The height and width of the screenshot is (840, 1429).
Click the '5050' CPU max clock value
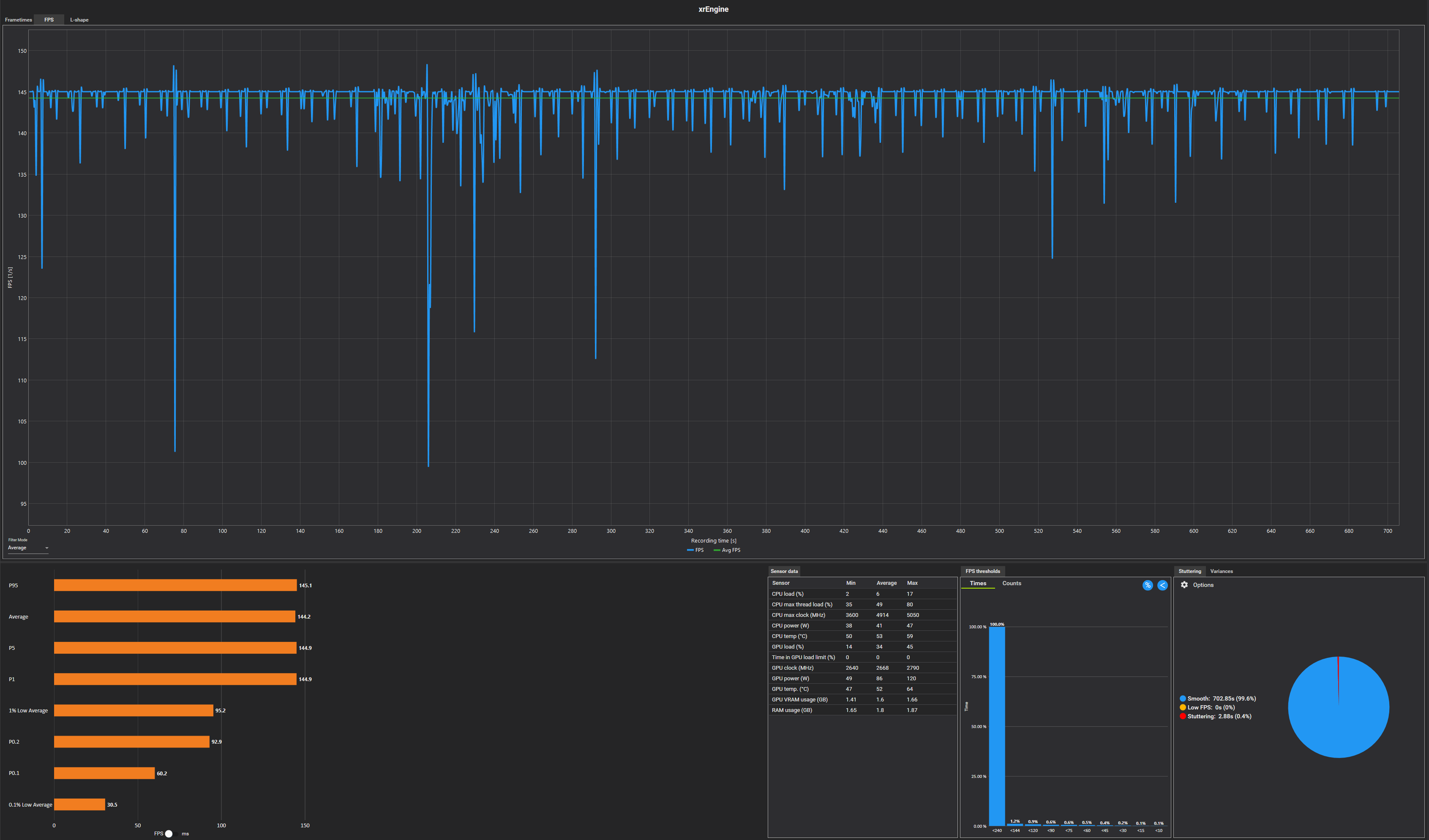coord(912,615)
